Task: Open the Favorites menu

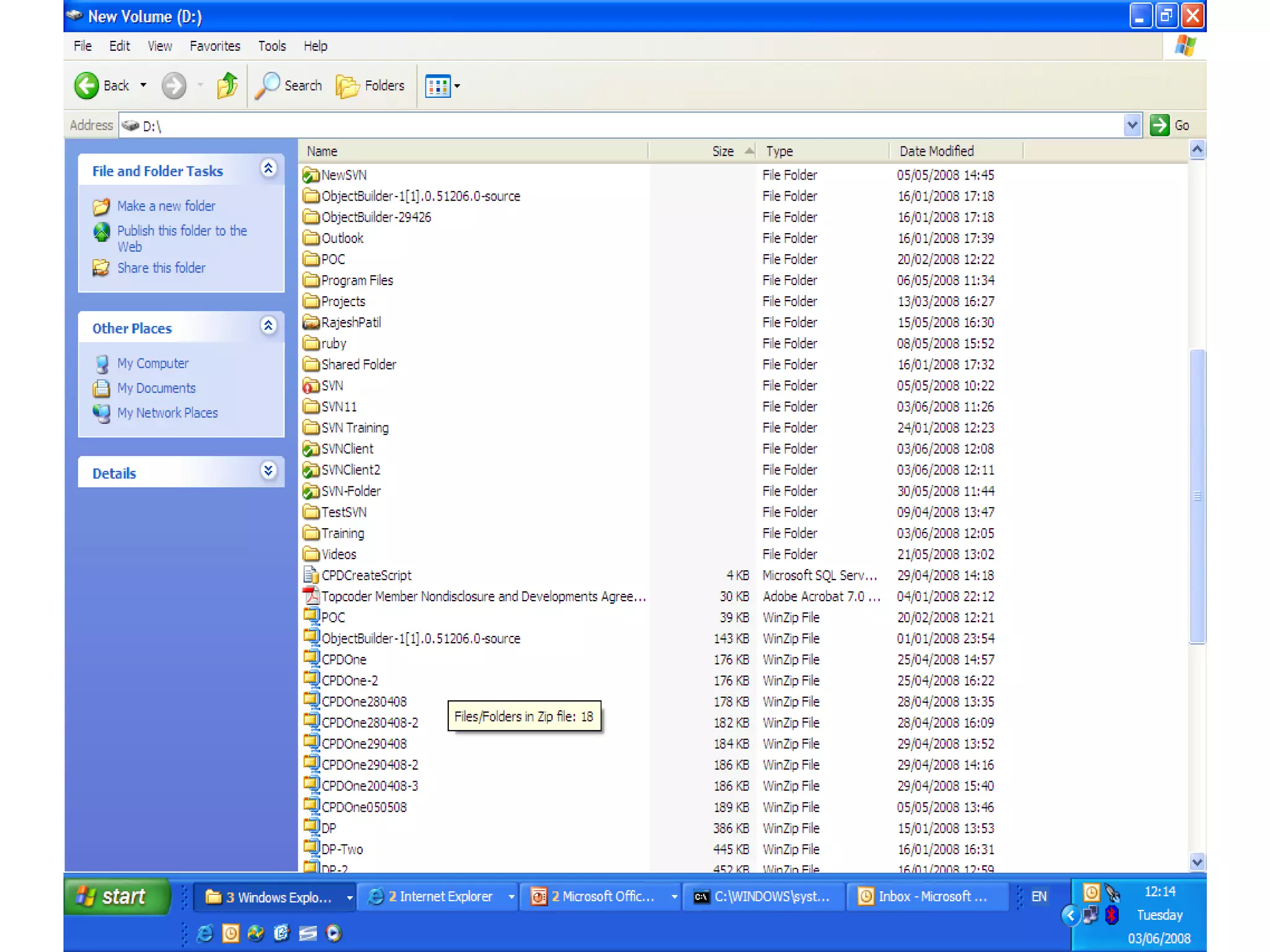Action: tap(215, 46)
